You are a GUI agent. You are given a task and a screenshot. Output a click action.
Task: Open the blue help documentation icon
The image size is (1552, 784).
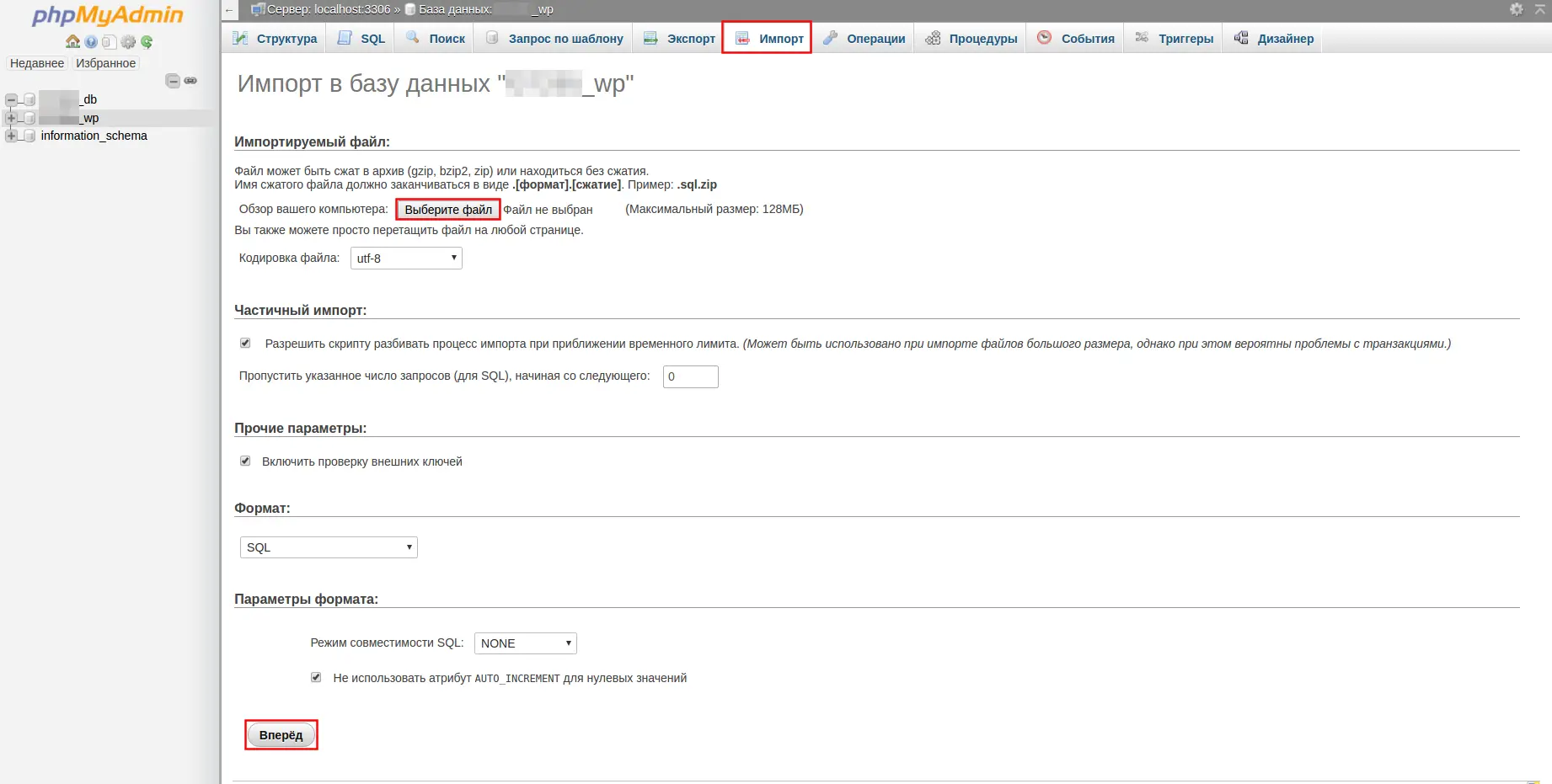click(91, 42)
